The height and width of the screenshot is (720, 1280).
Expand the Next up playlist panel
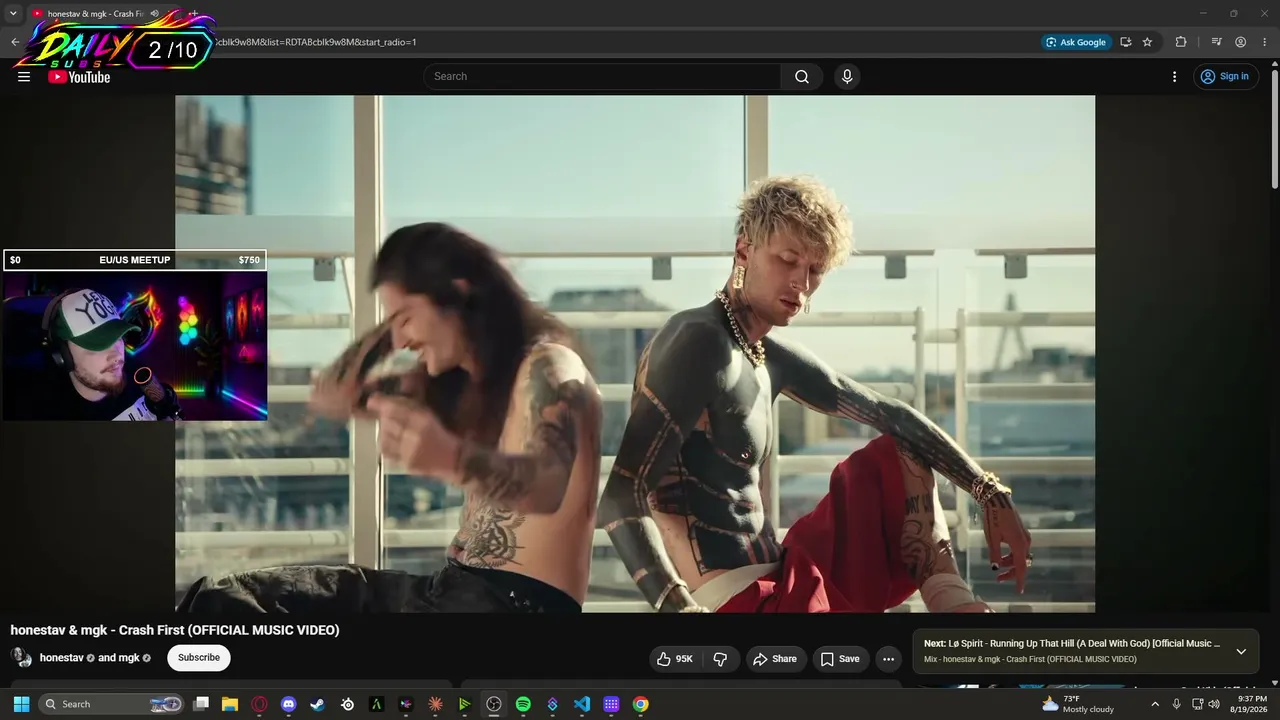pos(1241,652)
